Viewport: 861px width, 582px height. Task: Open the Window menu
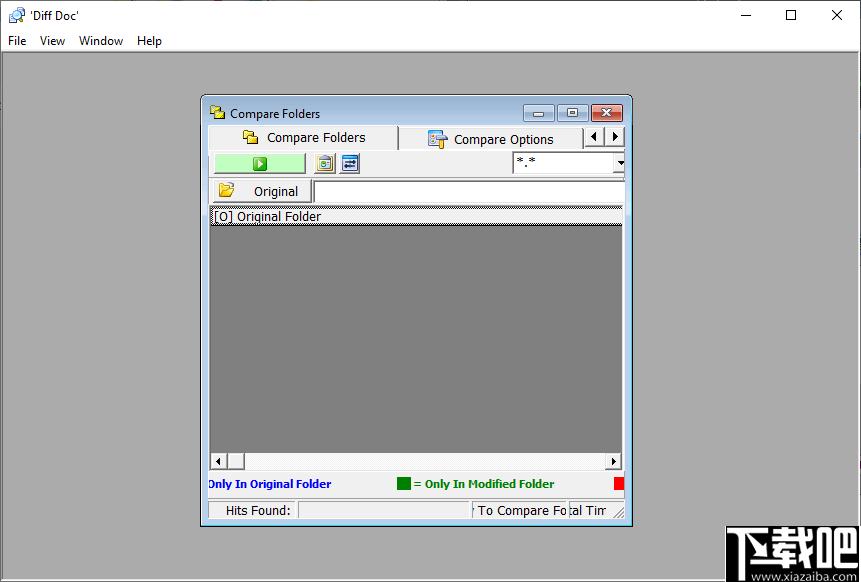tap(101, 41)
